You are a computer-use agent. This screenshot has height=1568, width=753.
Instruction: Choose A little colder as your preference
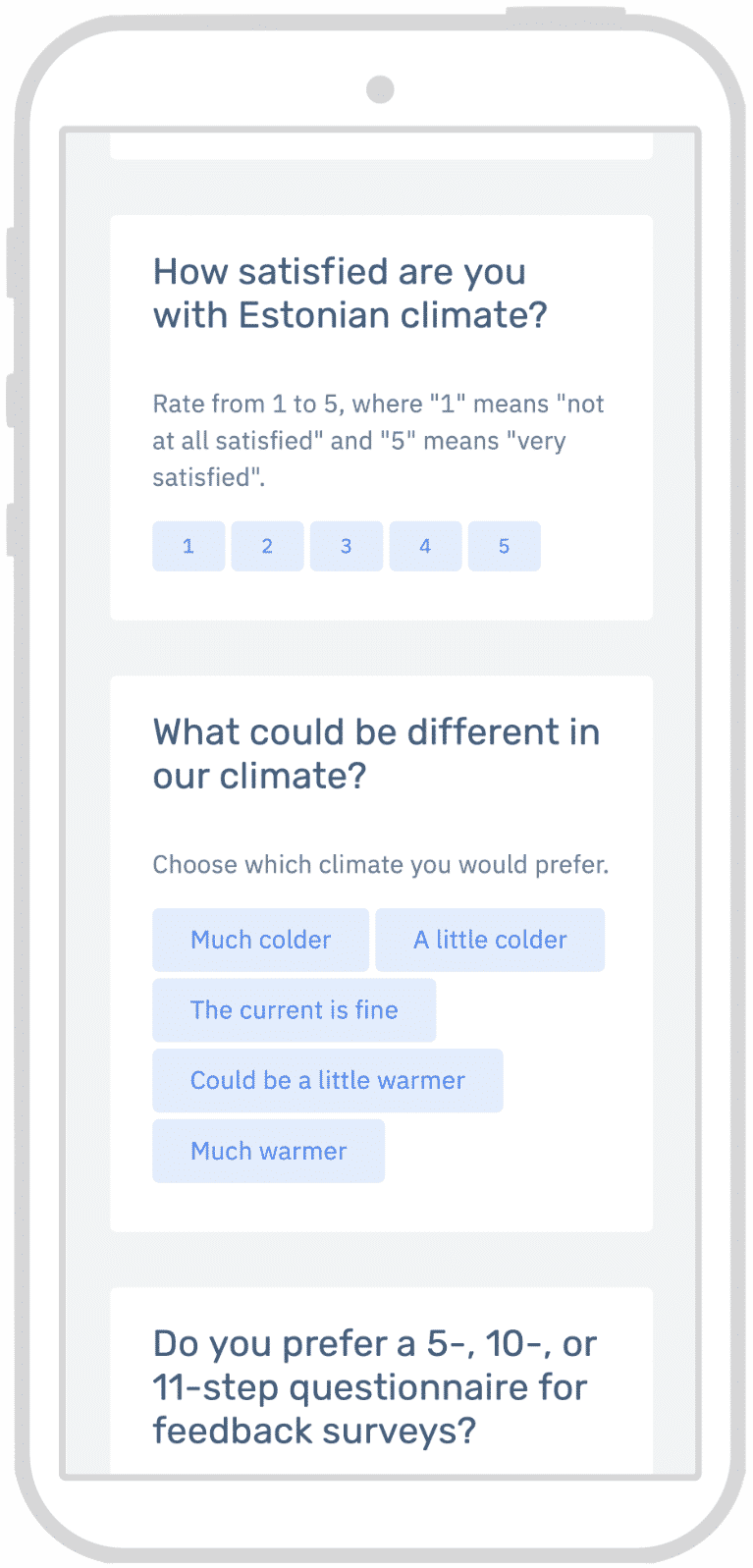click(x=489, y=940)
